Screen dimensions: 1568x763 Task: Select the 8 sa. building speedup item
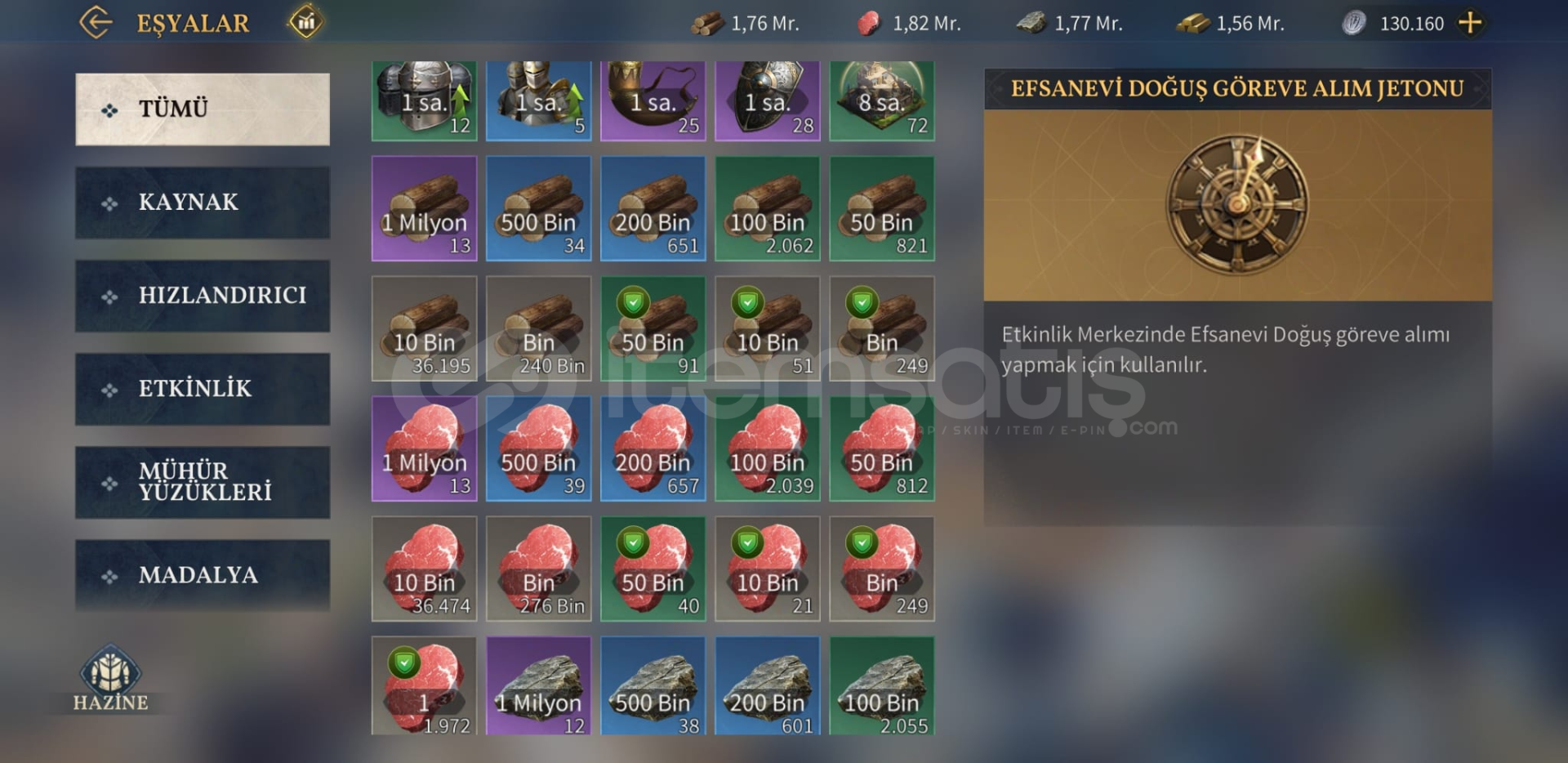pyautogui.click(x=882, y=100)
